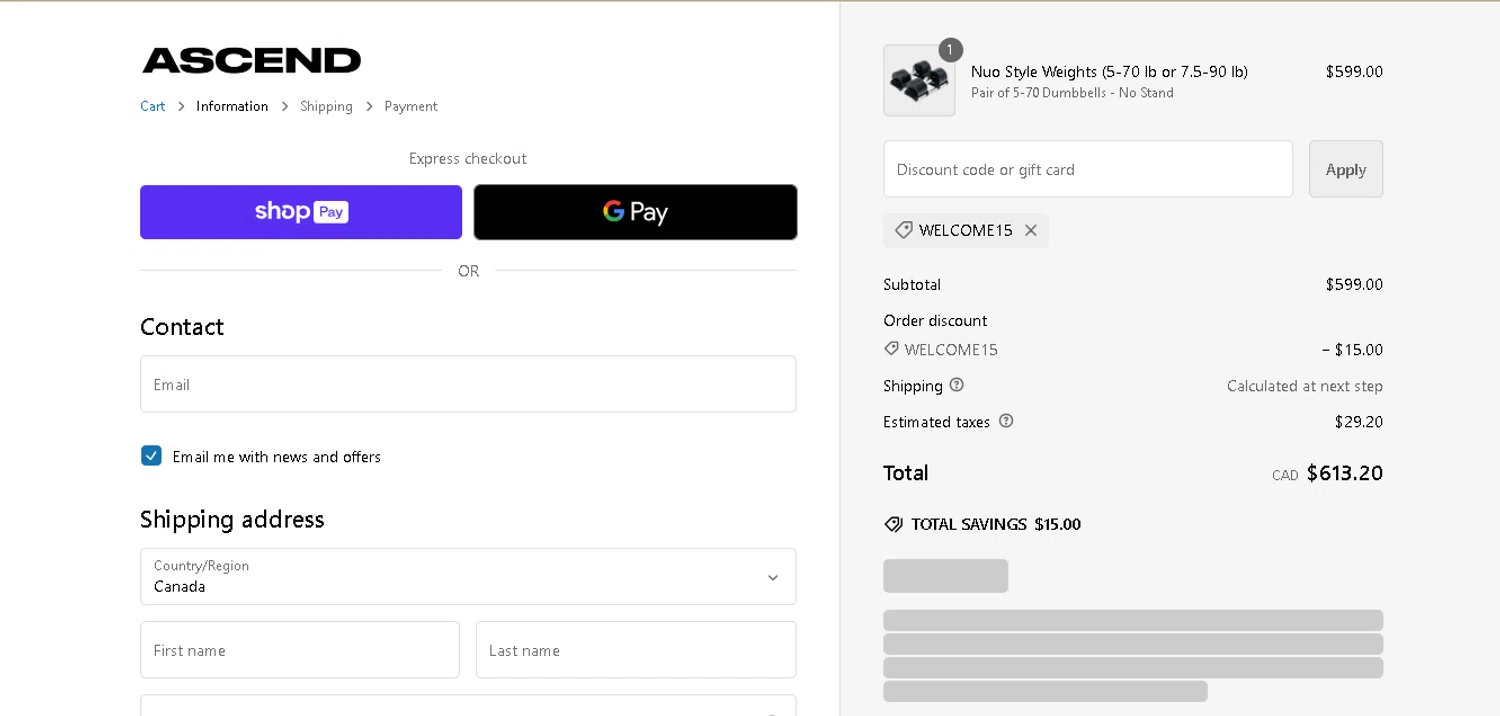Screen dimensions: 1500x716
Task: Uncheck Email me with news and offers
Action: pyautogui.click(x=152, y=456)
